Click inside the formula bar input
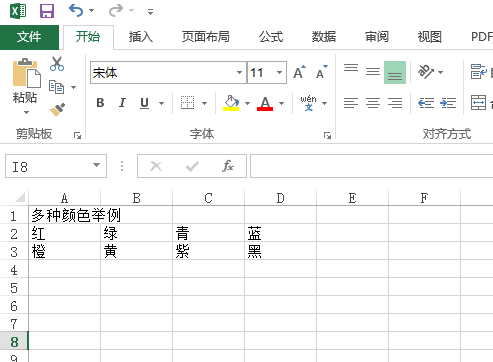 (x=371, y=166)
